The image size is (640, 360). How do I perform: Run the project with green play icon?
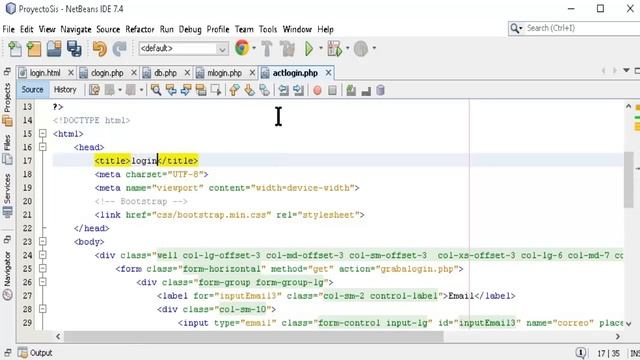[309, 49]
